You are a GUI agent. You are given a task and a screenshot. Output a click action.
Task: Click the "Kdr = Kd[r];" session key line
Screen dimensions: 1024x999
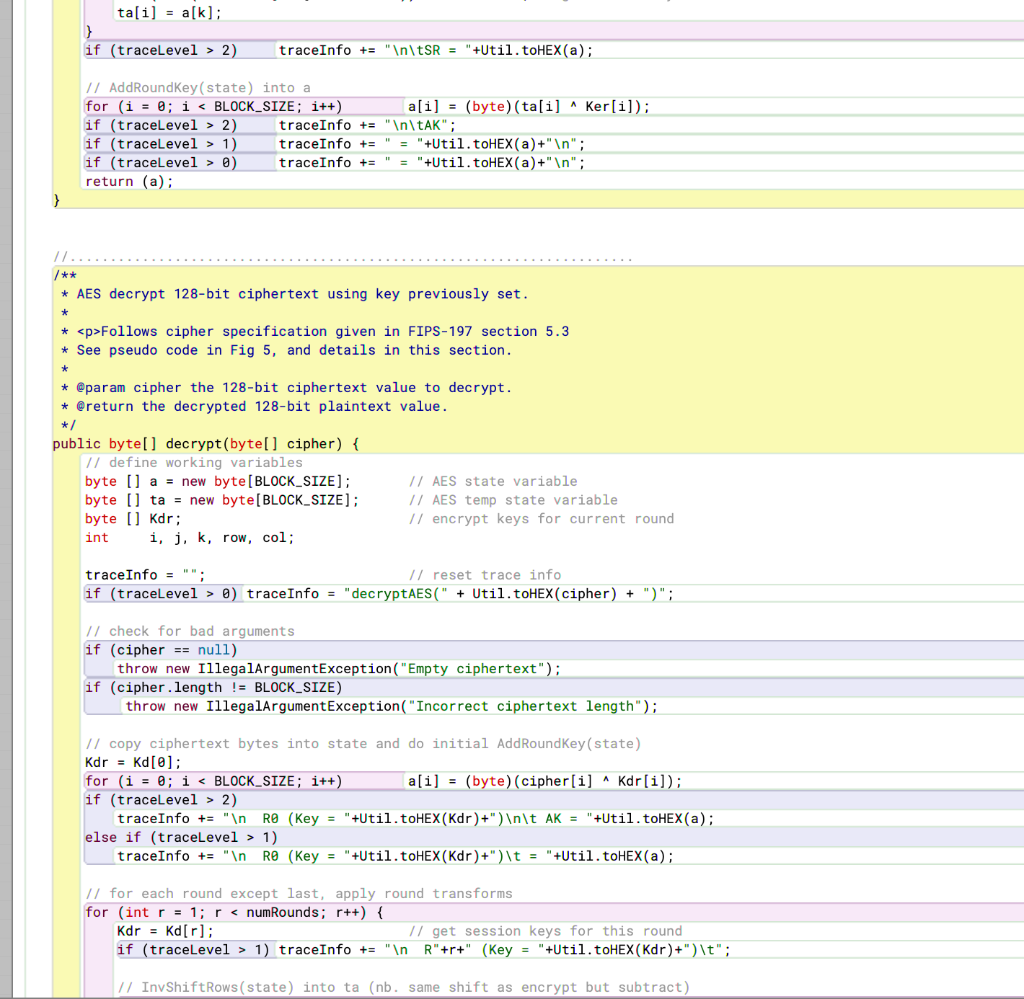click(150, 931)
